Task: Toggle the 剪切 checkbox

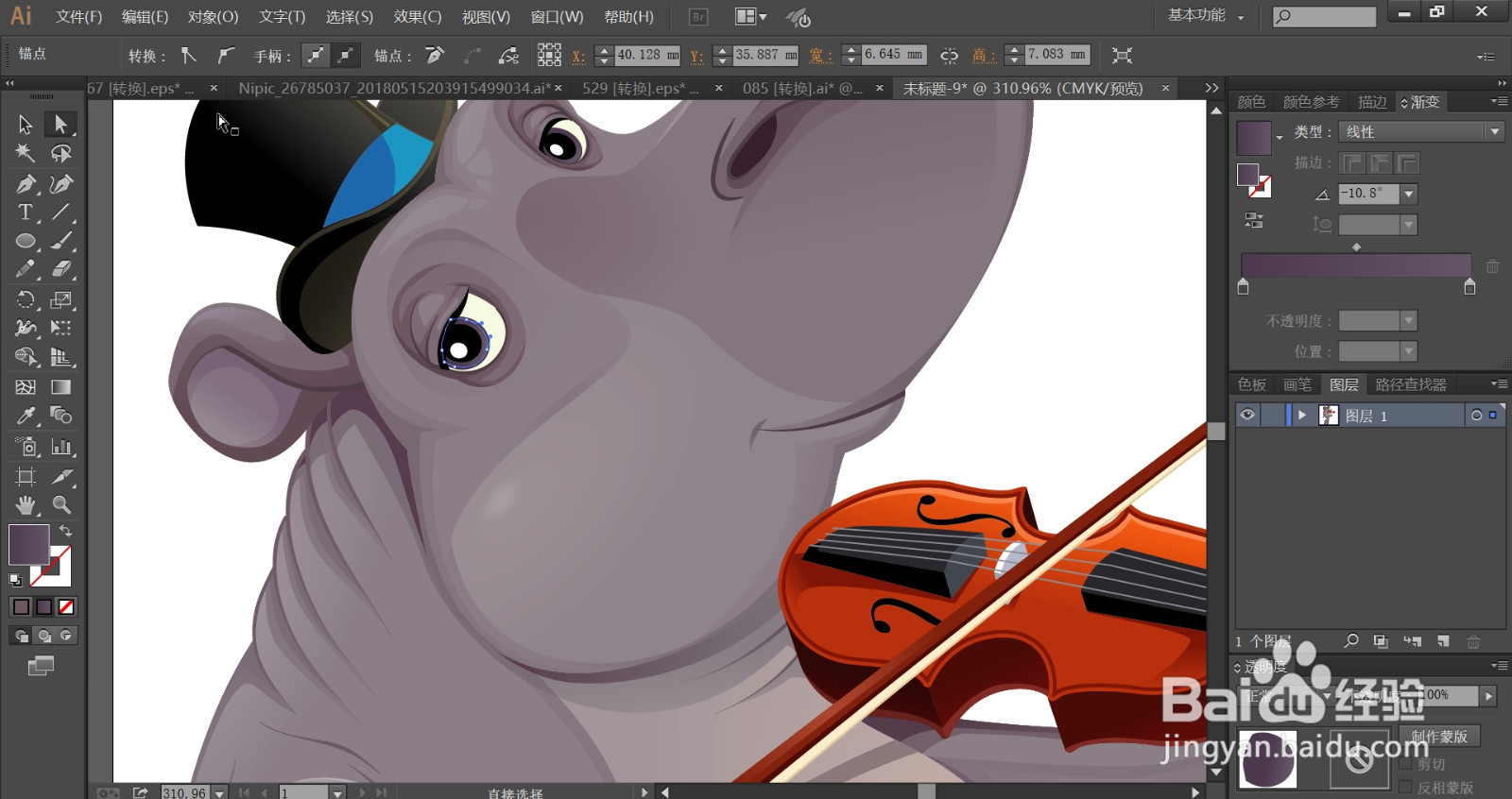Action: pyautogui.click(x=1405, y=764)
